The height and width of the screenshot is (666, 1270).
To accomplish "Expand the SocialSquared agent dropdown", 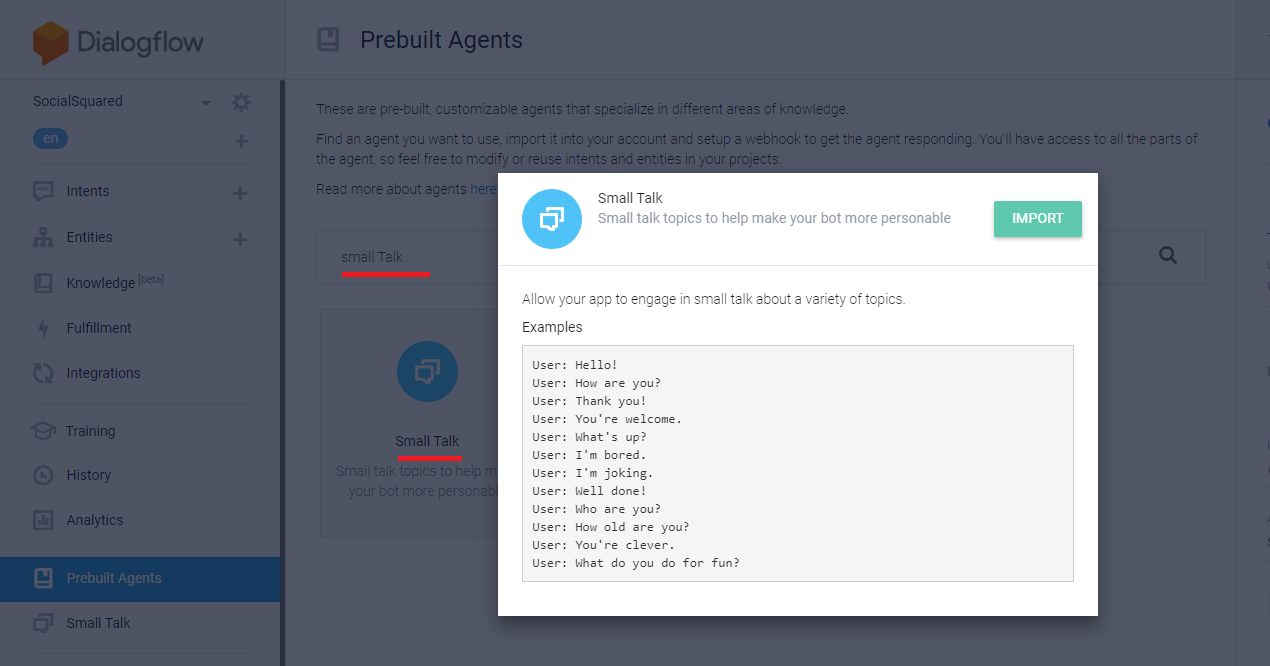I will point(206,102).
